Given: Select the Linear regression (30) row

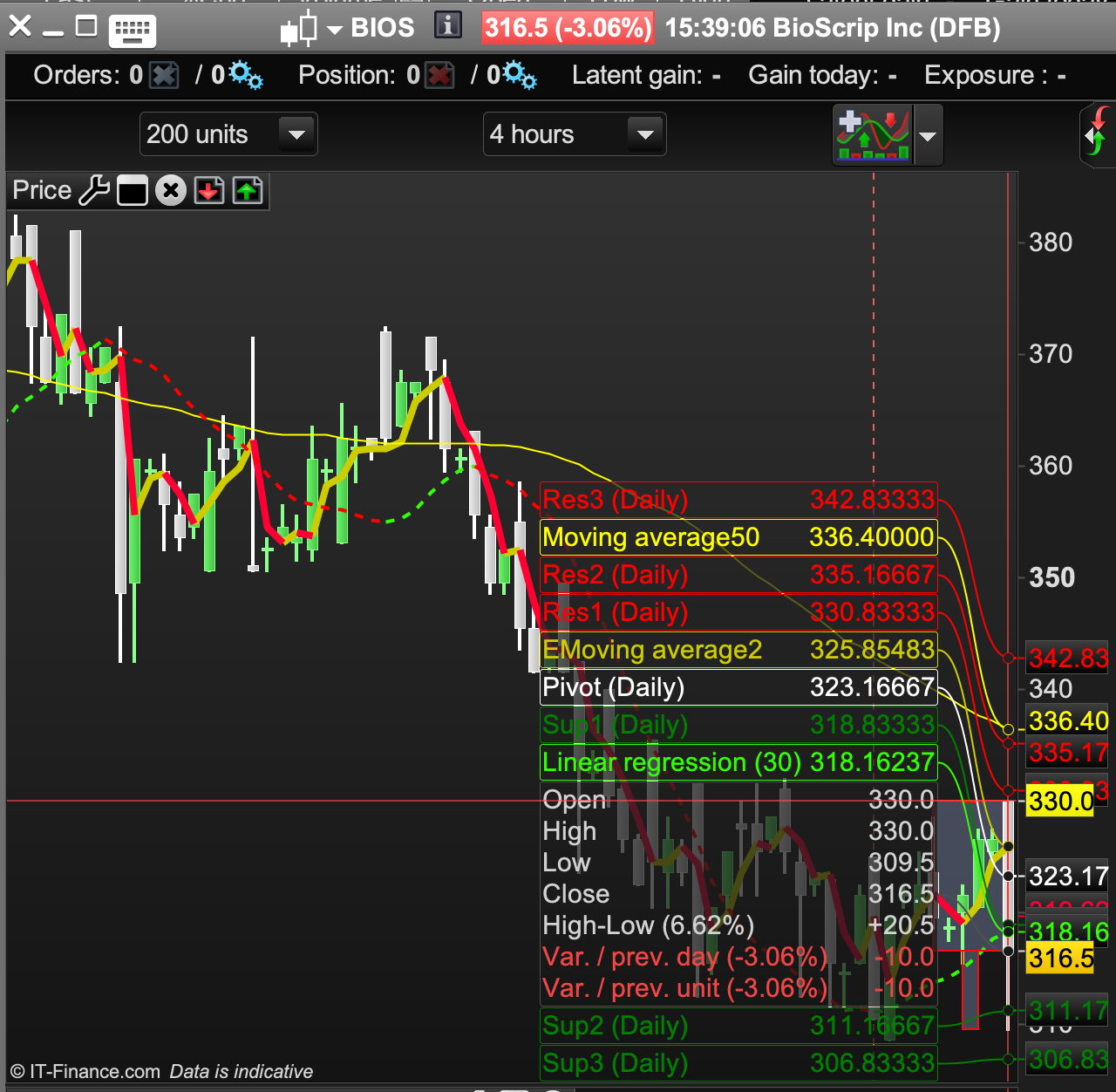Looking at the screenshot, I should (x=738, y=762).
